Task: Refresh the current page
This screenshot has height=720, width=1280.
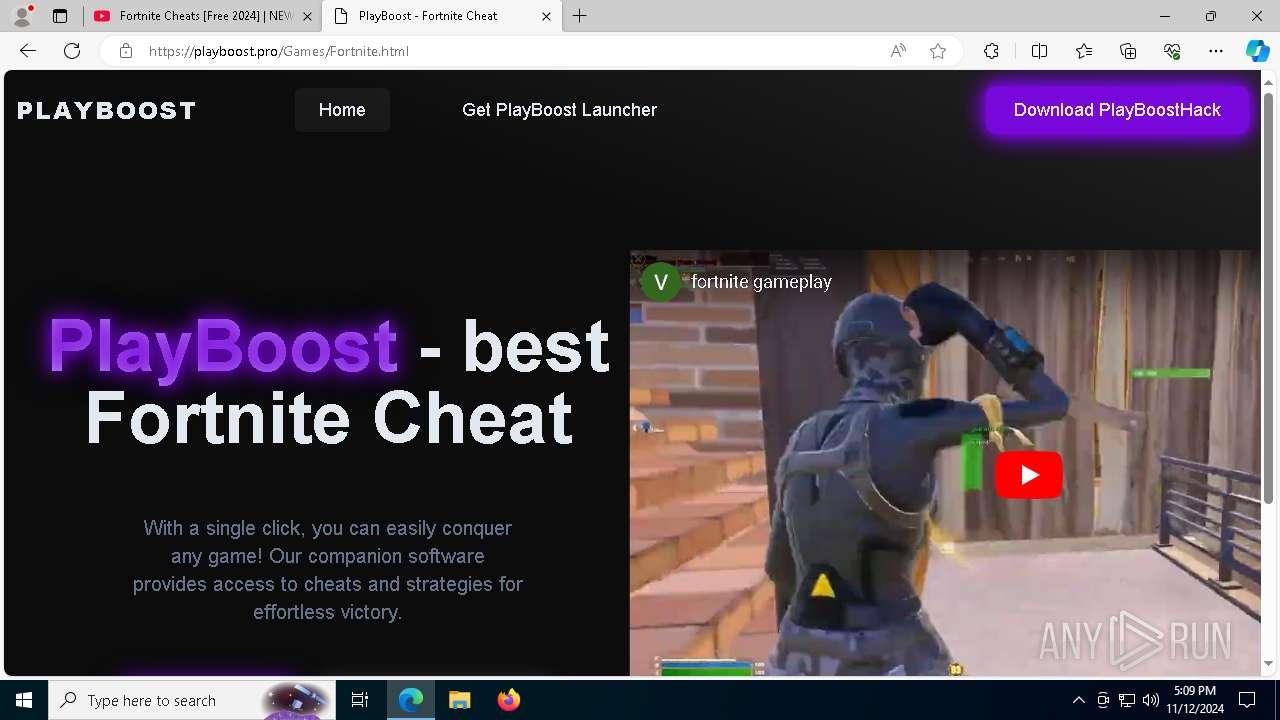Action: coord(72,51)
